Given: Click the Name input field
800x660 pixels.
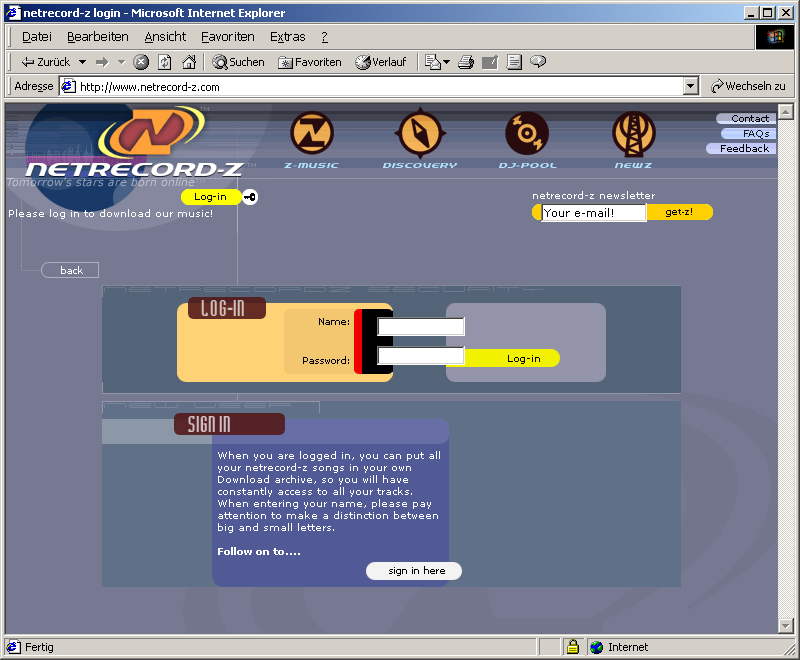Looking at the screenshot, I should click(x=421, y=326).
